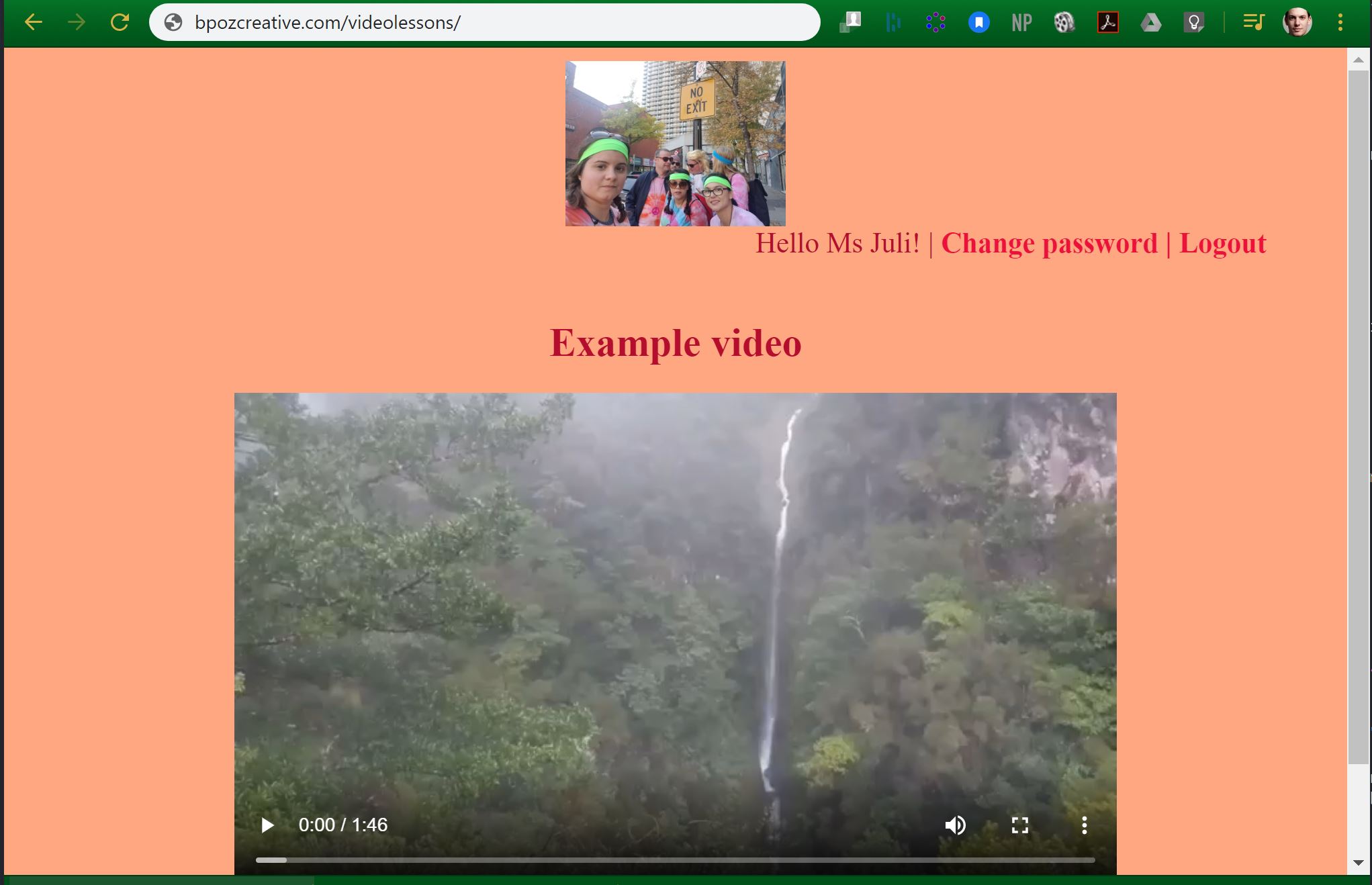Click the Logout link
This screenshot has width=1372, height=885.
coord(1222,244)
